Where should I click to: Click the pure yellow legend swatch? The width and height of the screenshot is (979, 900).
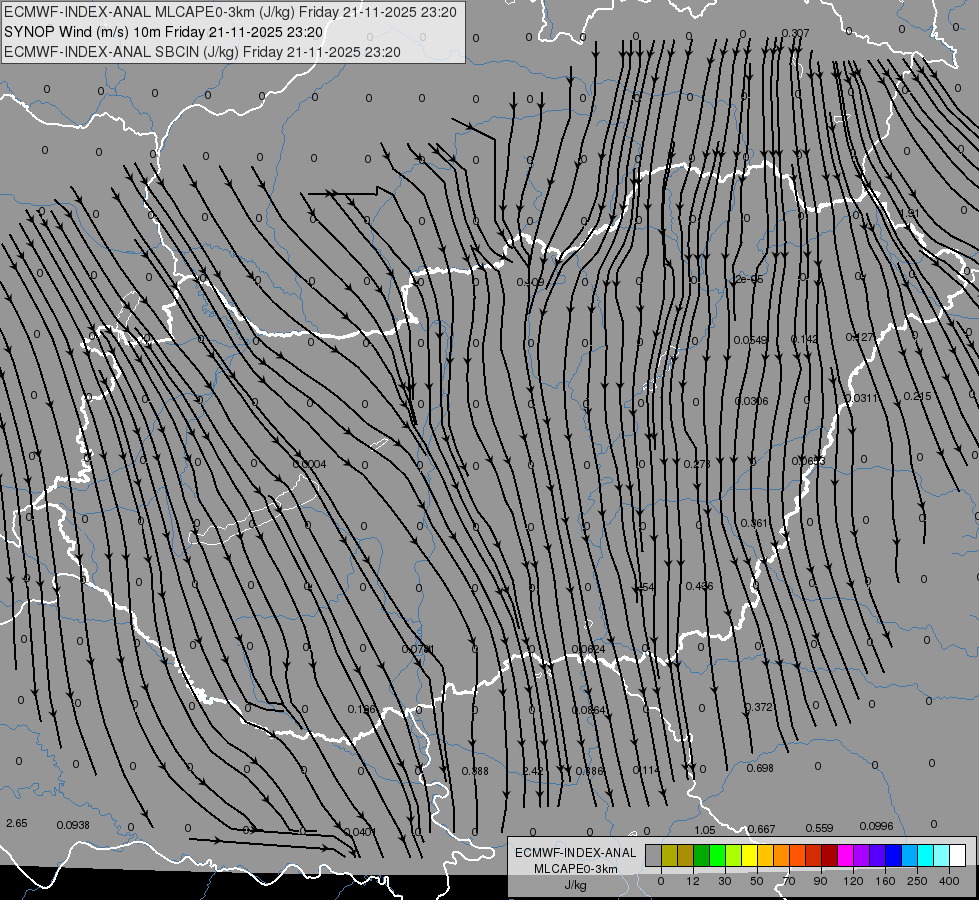(x=749, y=856)
